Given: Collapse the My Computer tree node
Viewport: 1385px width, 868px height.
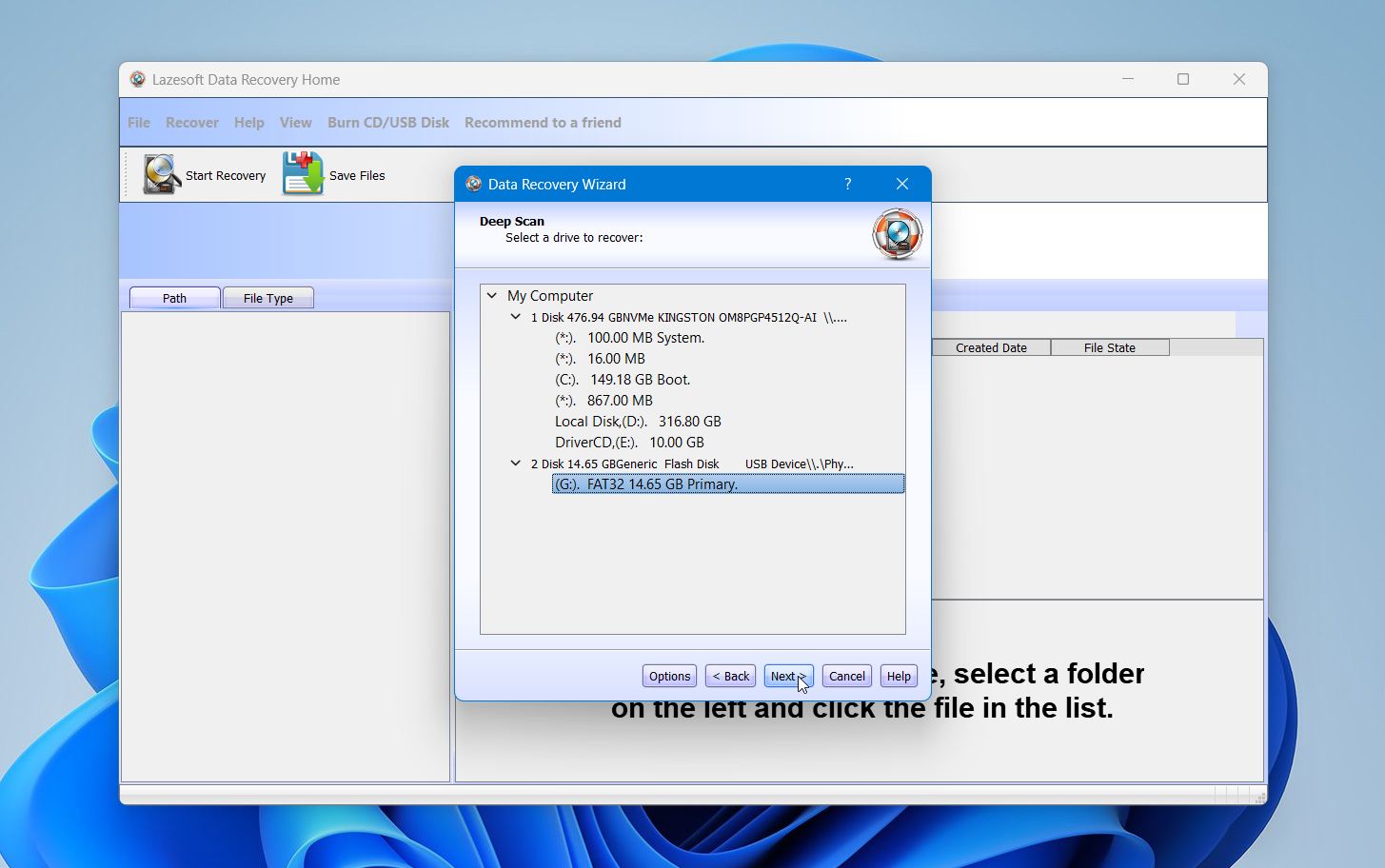Looking at the screenshot, I should (x=492, y=295).
